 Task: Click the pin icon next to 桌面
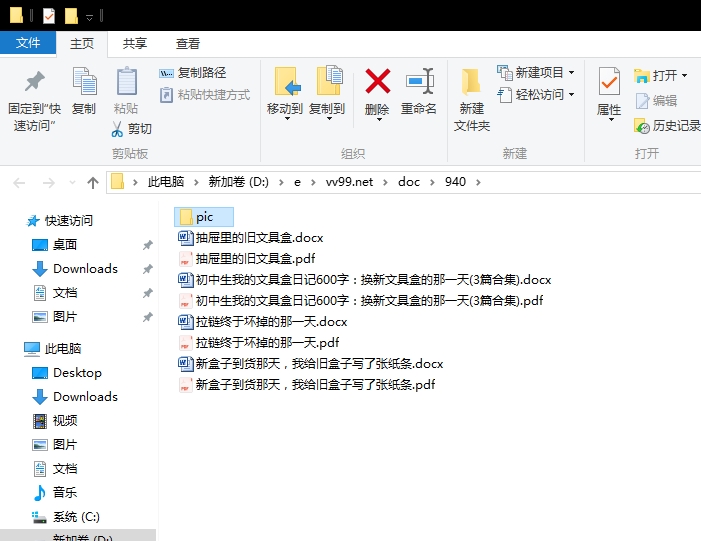(x=148, y=245)
